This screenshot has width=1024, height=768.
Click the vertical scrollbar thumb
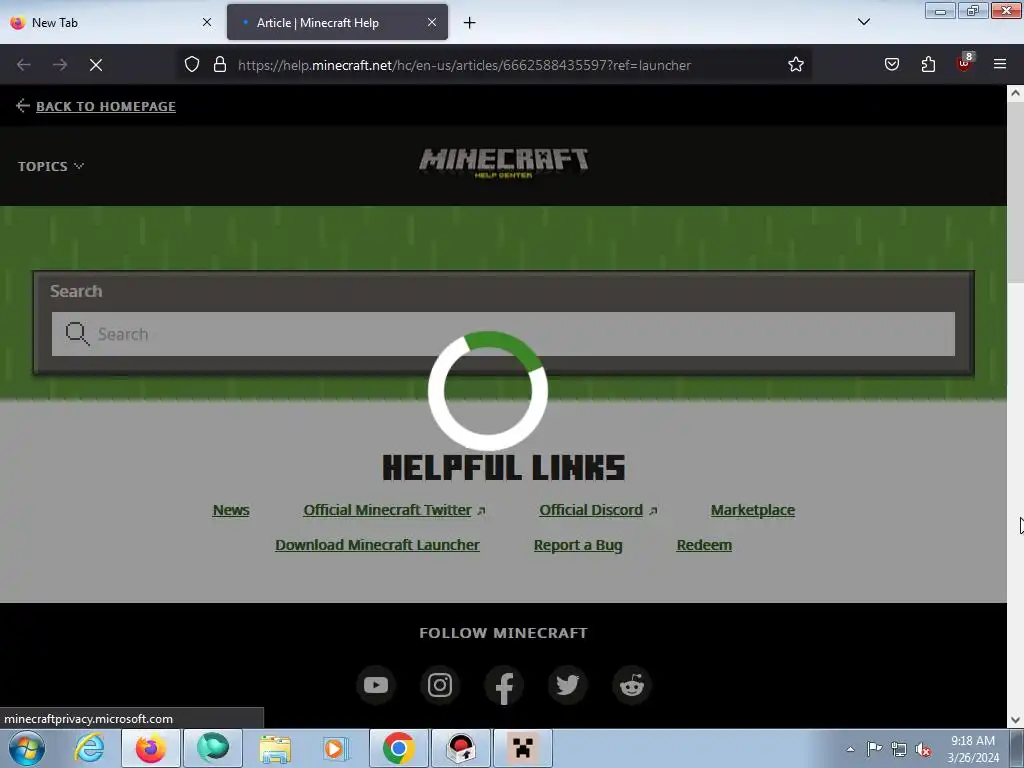[x=1015, y=193]
